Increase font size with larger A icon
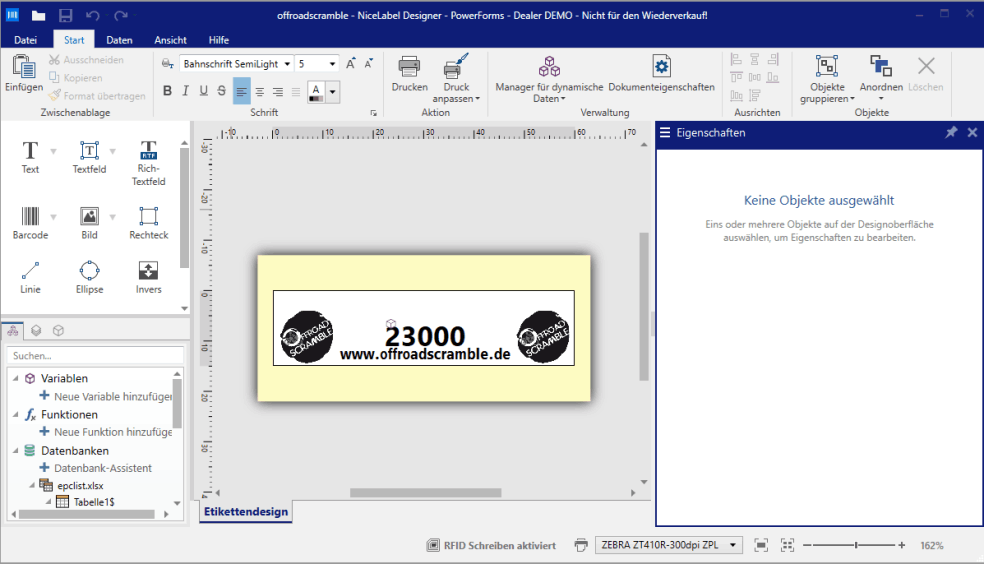The image size is (984, 564). [x=351, y=63]
